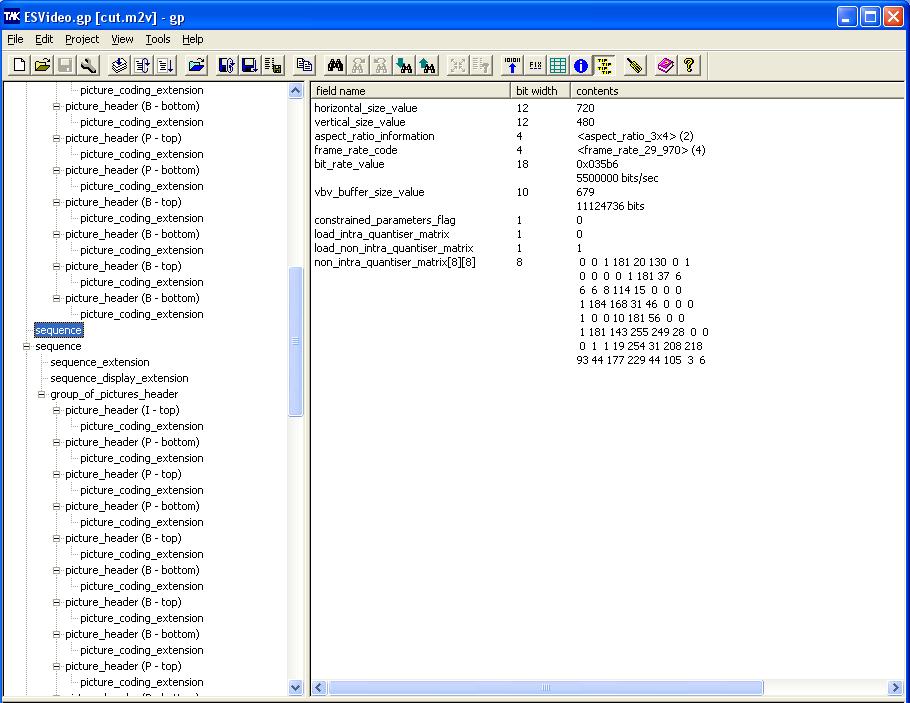Click the list with curved arrow icon

pos(143,65)
